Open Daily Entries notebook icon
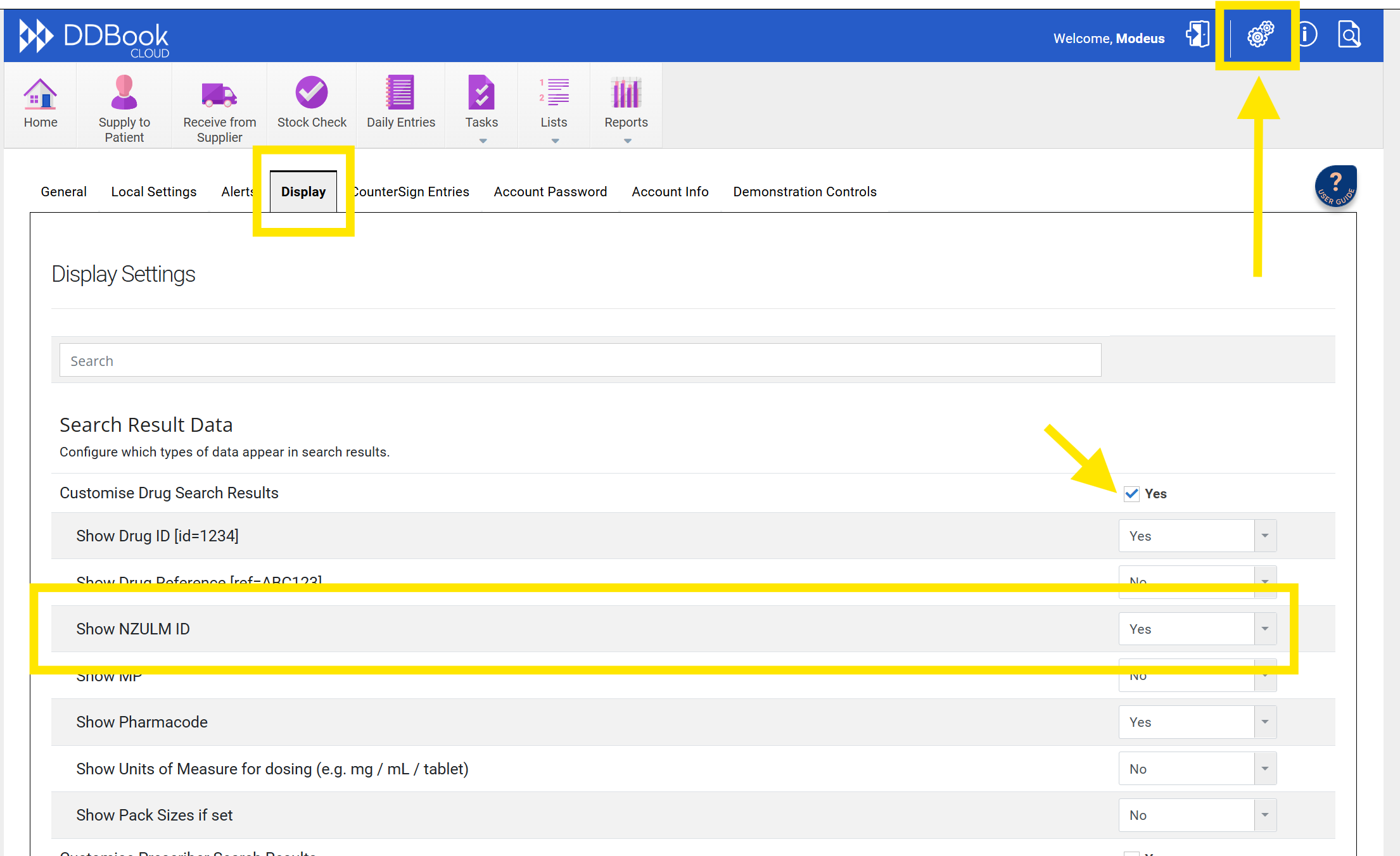Image resolution: width=1400 pixels, height=856 pixels. pos(400,92)
